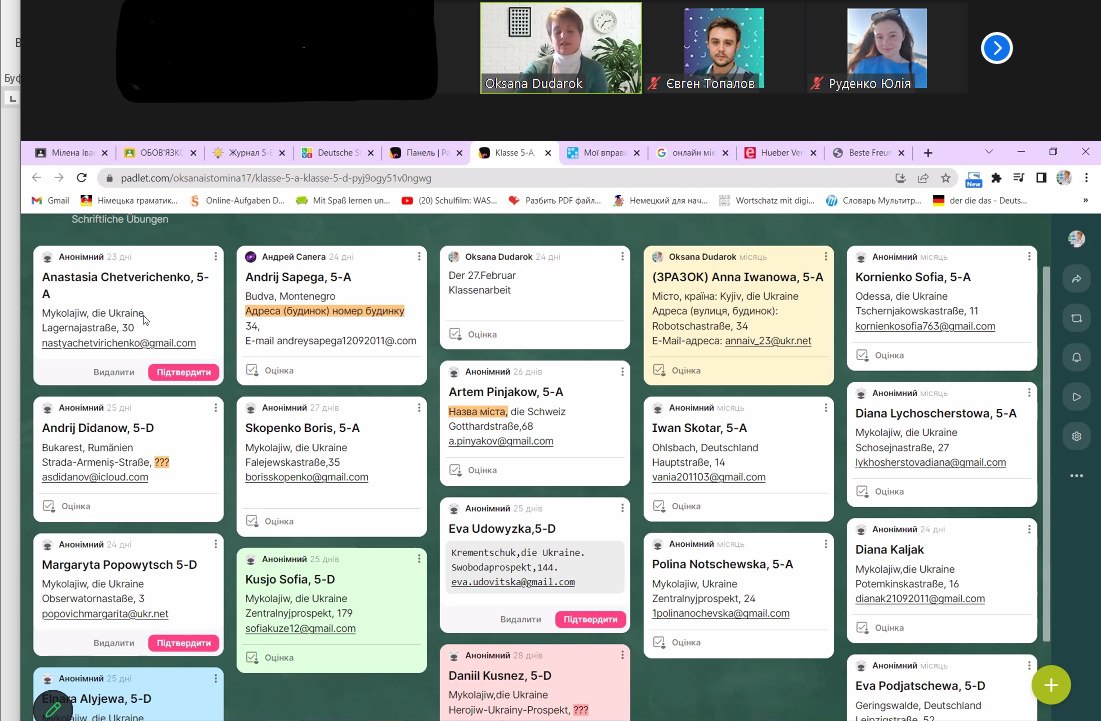Open Padlet notifications bell

1076,357
